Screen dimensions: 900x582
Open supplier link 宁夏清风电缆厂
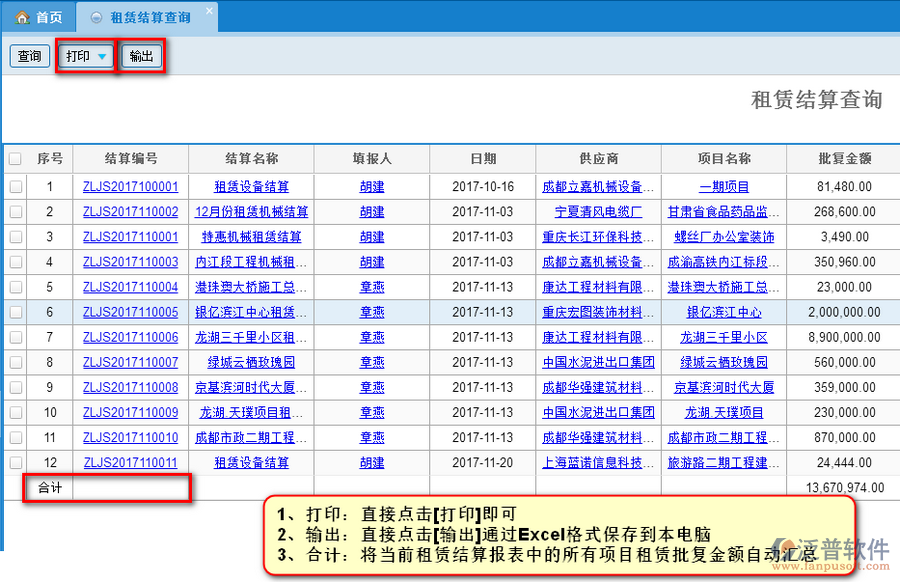point(598,212)
